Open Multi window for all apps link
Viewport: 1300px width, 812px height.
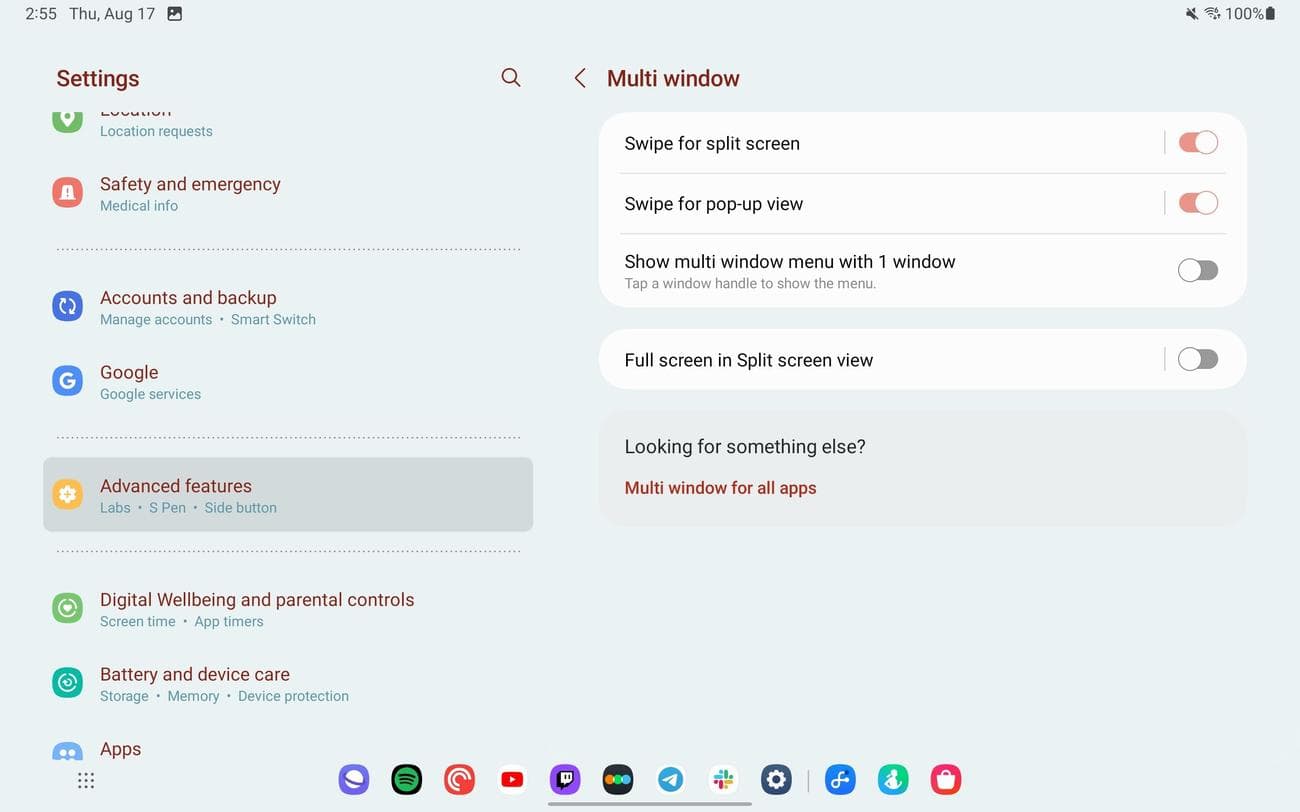tap(720, 488)
